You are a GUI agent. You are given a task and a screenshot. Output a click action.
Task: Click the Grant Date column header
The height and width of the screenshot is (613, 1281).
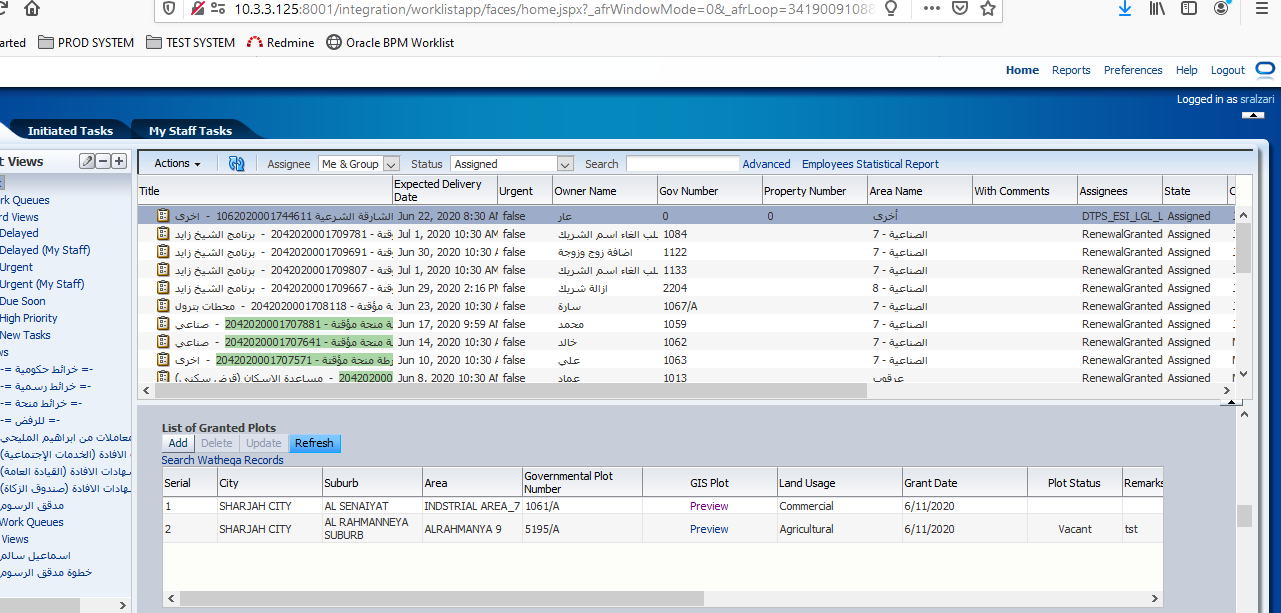point(964,483)
